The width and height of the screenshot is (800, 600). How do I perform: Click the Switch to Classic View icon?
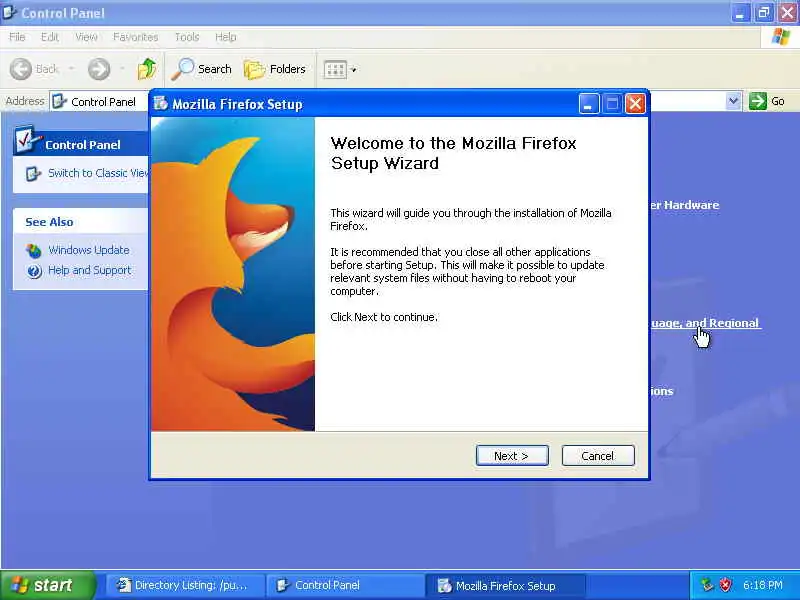click(x=33, y=173)
